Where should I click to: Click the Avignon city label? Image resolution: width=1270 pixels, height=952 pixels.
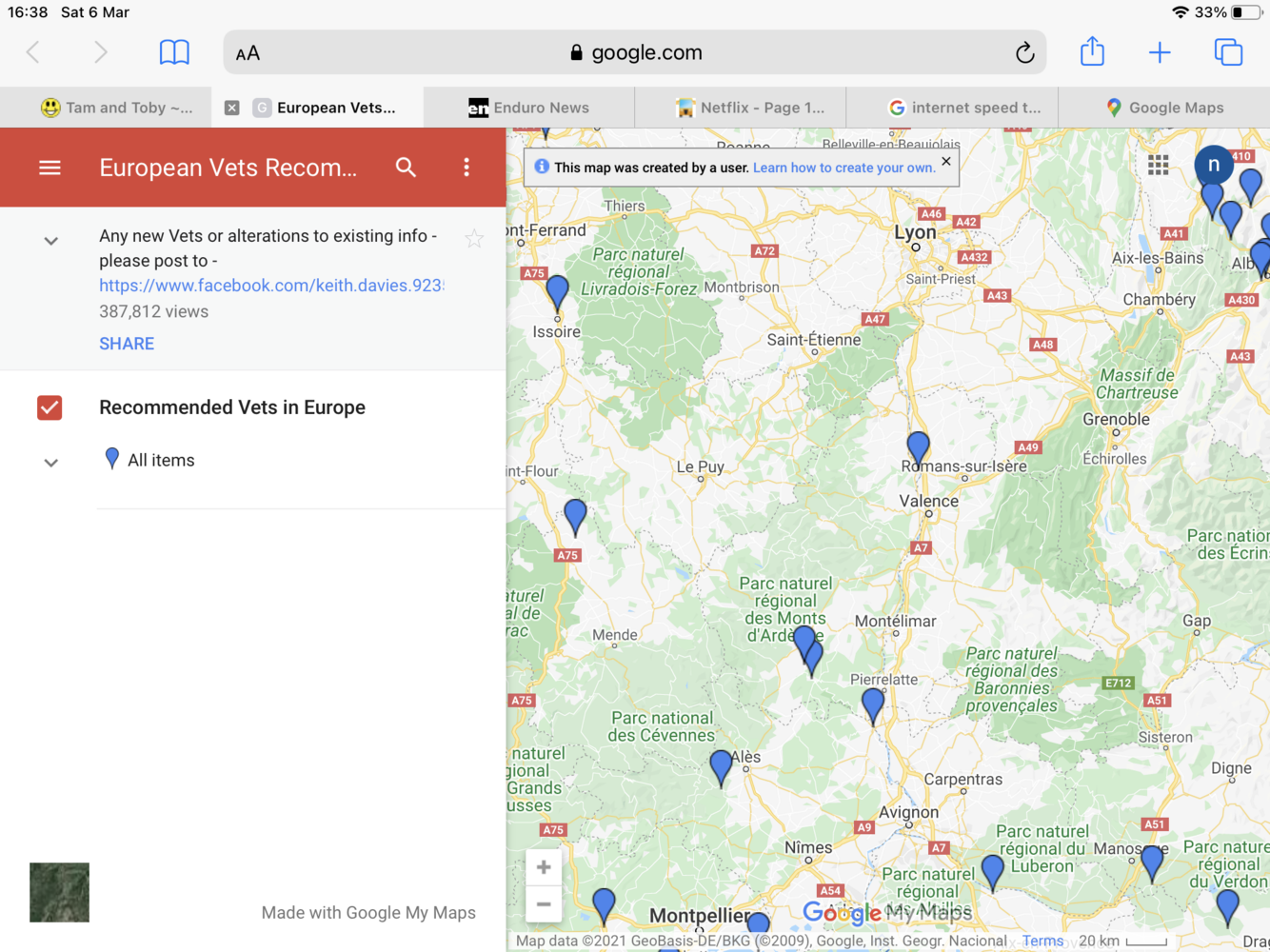tap(908, 812)
